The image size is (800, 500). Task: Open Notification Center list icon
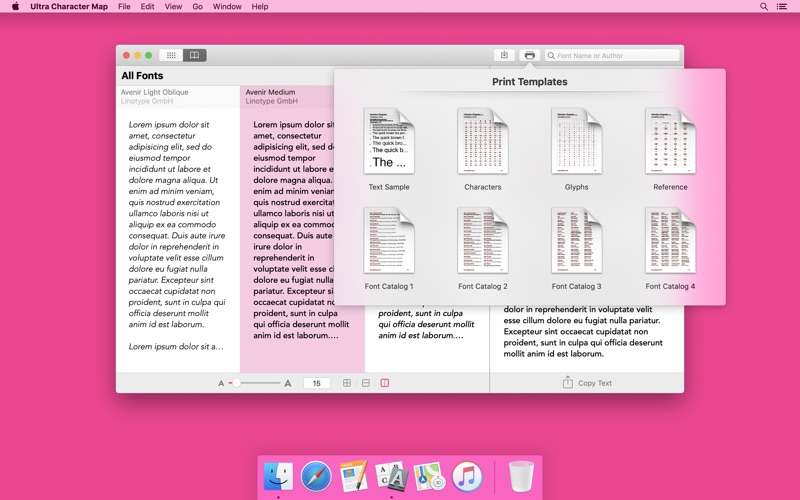[782, 7]
